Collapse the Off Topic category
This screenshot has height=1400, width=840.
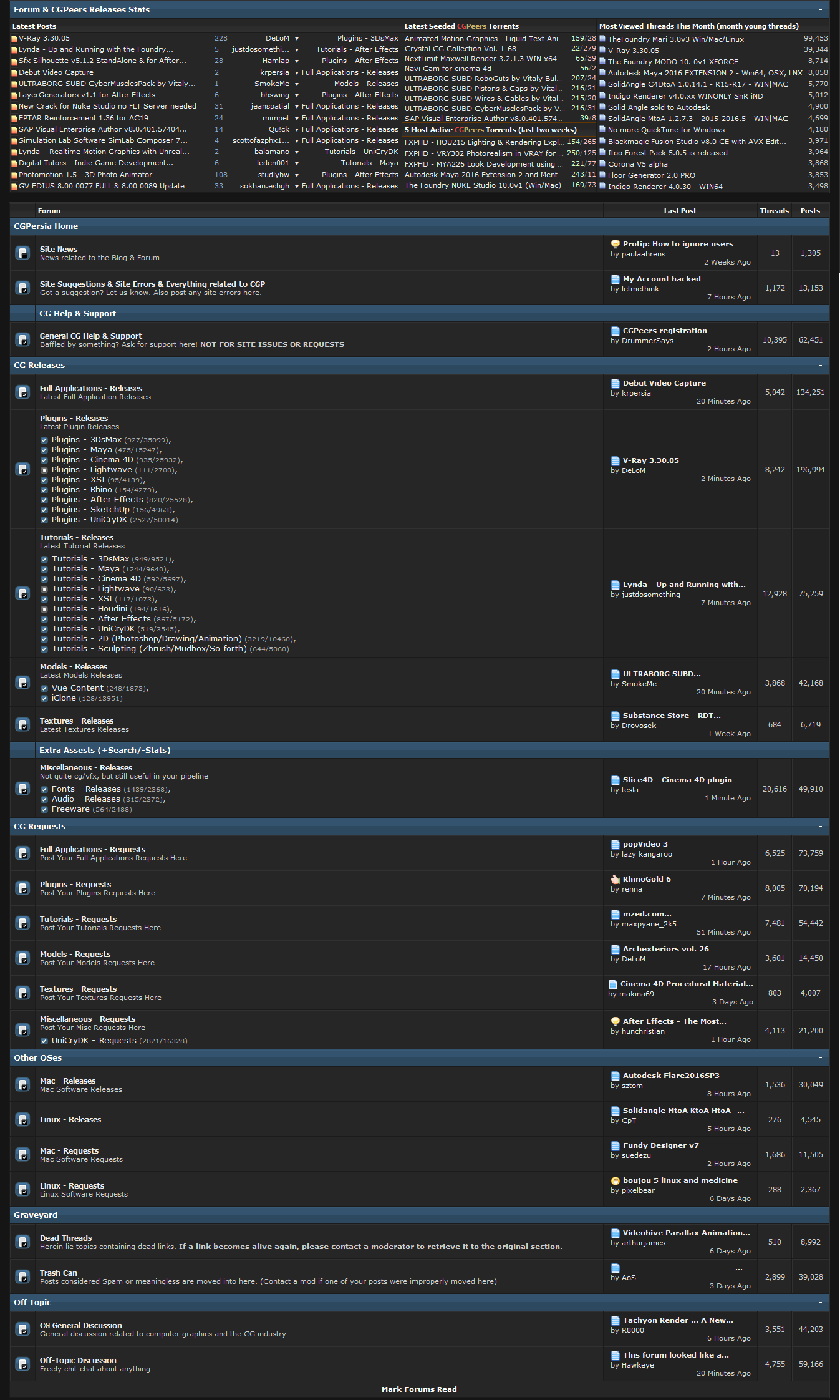point(820,1302)
